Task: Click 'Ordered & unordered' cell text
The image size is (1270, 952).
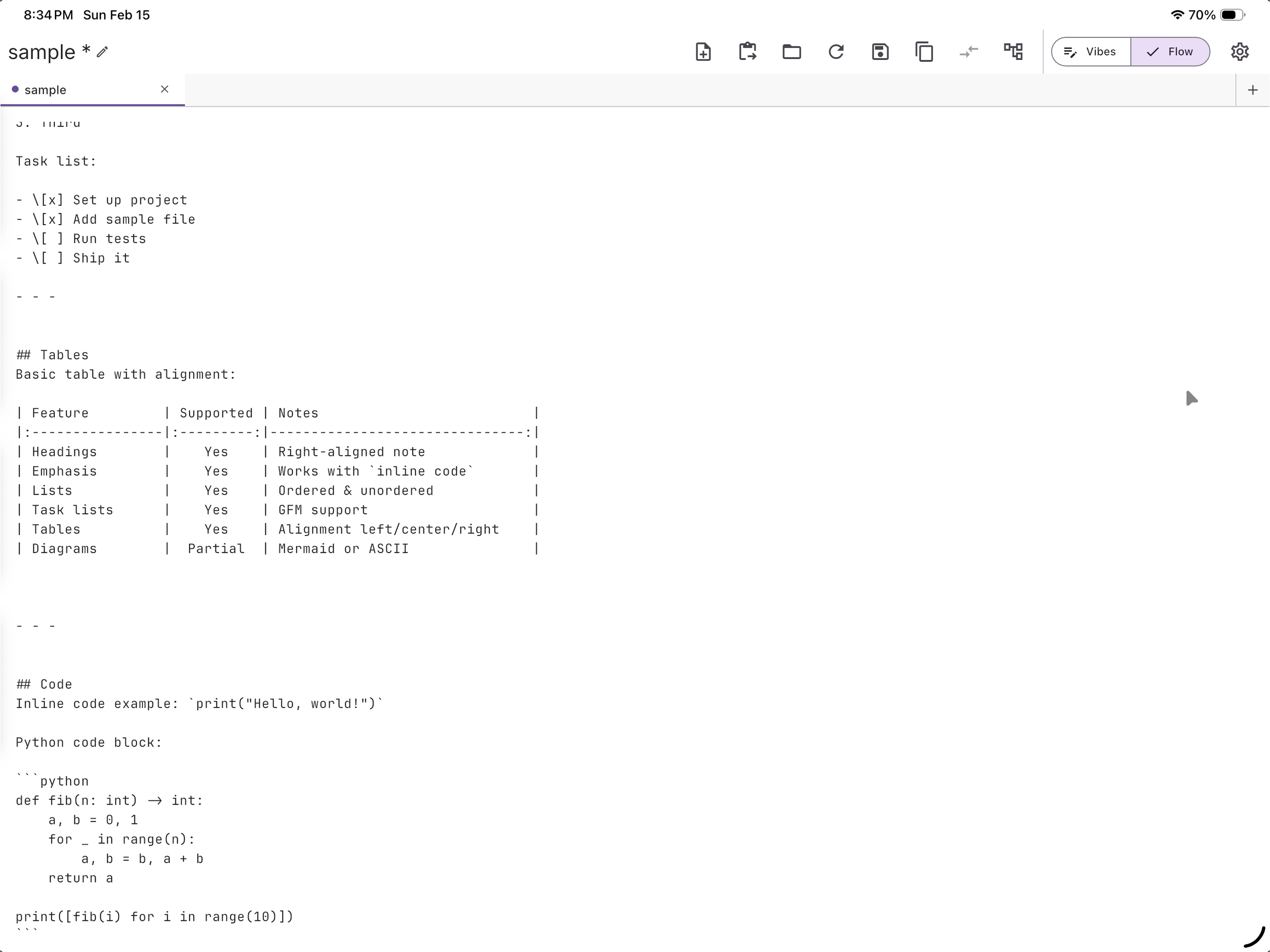Action: point(356,491)
